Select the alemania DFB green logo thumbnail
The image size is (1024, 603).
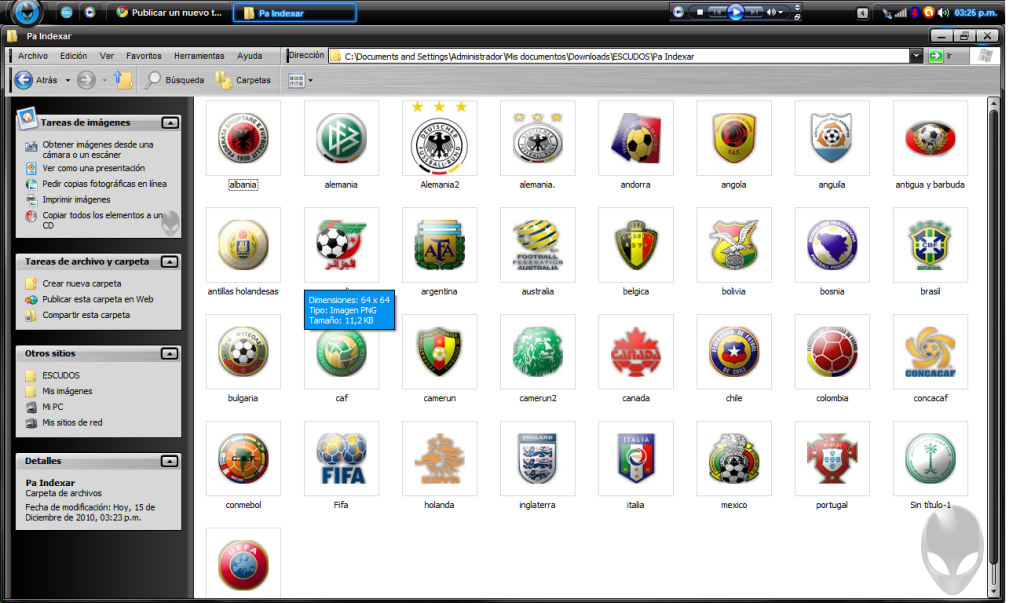tap(341, 138)
